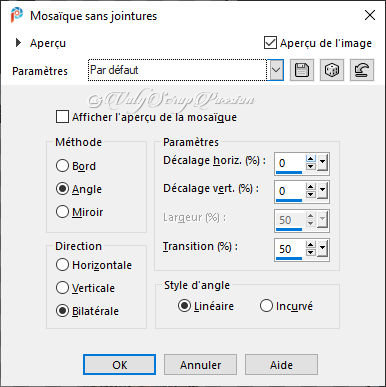Image resolution: width=386 pixels, height=387 pixels.
Task: Open Décalage horiz. slider dropdown arrow
Action: click(322, 163)
